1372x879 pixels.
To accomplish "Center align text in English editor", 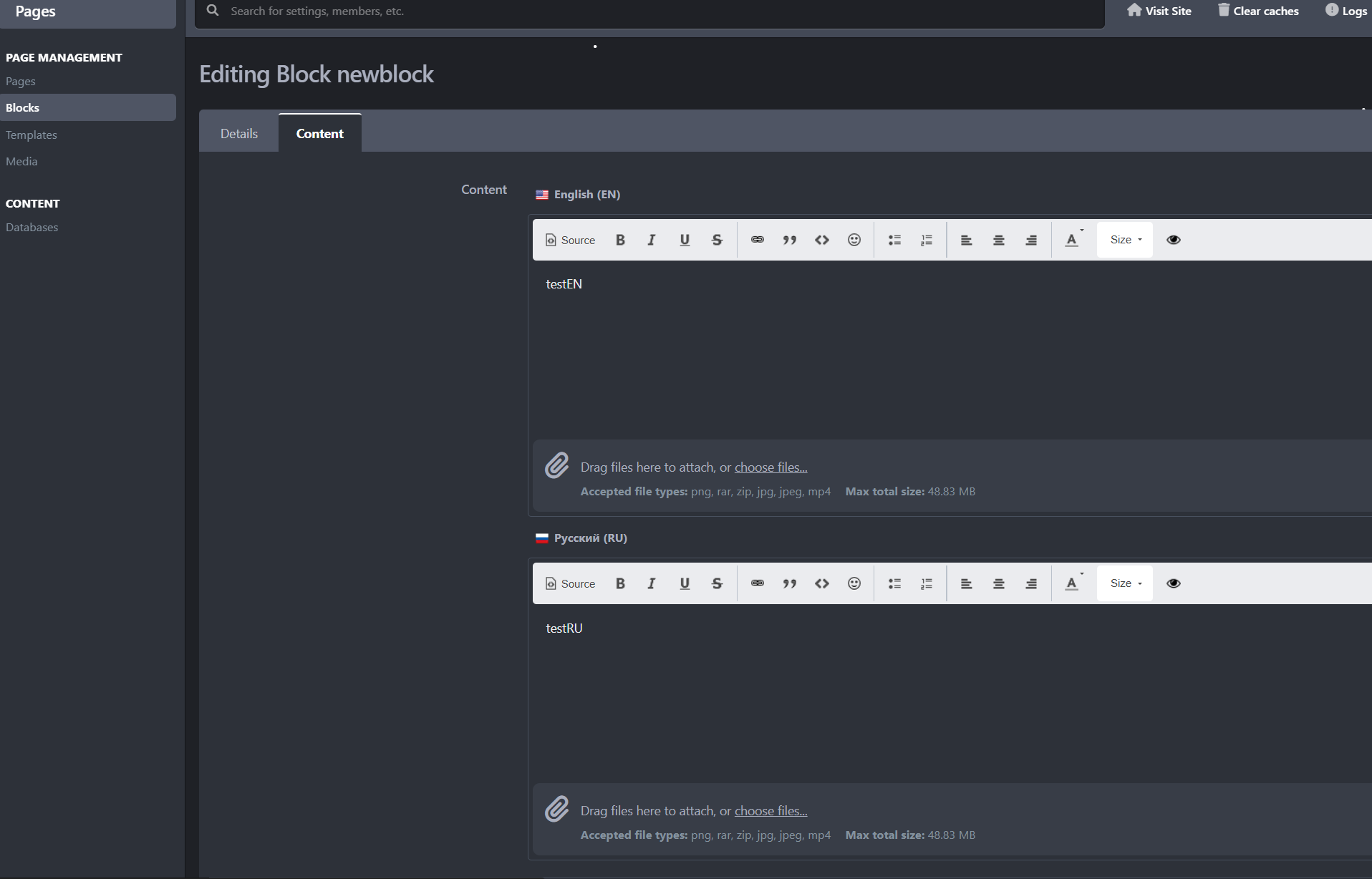I will [998, 240].
